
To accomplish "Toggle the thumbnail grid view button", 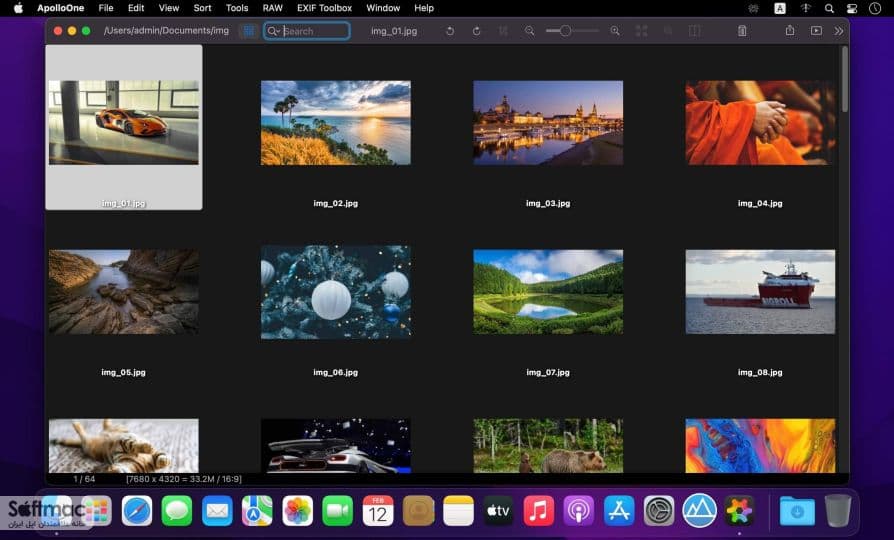I will tap(249, 31).
